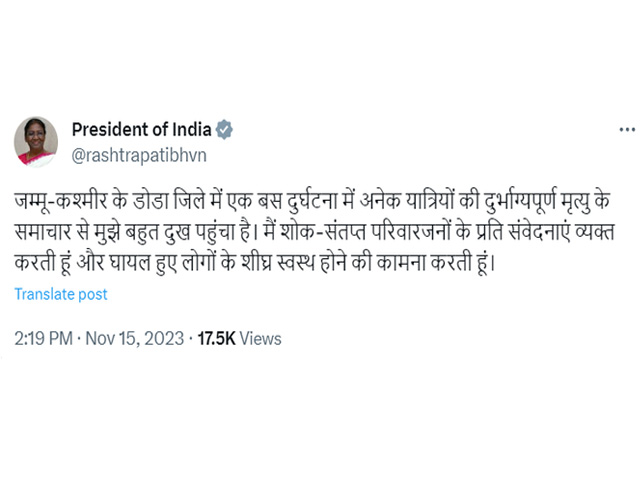This screenshot has width=640, height=480.
Task: Click the word डोडा in the post
Action: click(x=151, y=201)
